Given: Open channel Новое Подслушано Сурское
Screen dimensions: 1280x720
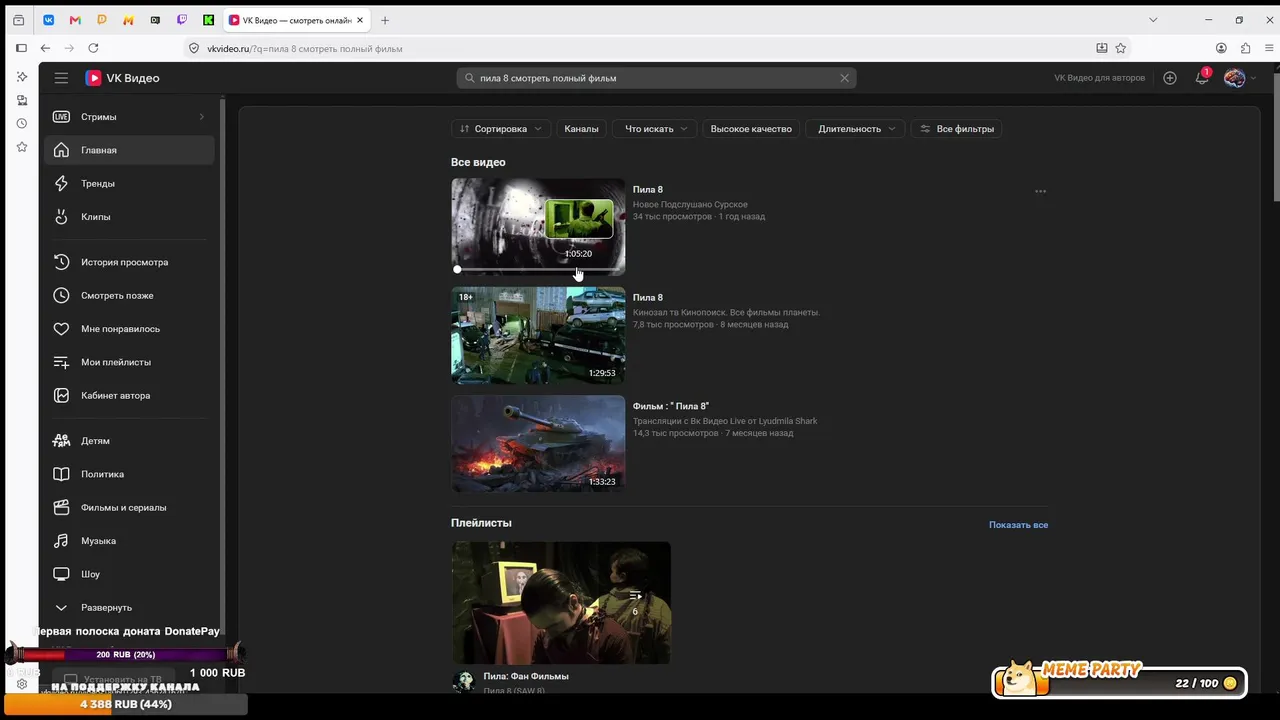Looking at the screenshot, I should pyautogui.click(x=690, y=204).
